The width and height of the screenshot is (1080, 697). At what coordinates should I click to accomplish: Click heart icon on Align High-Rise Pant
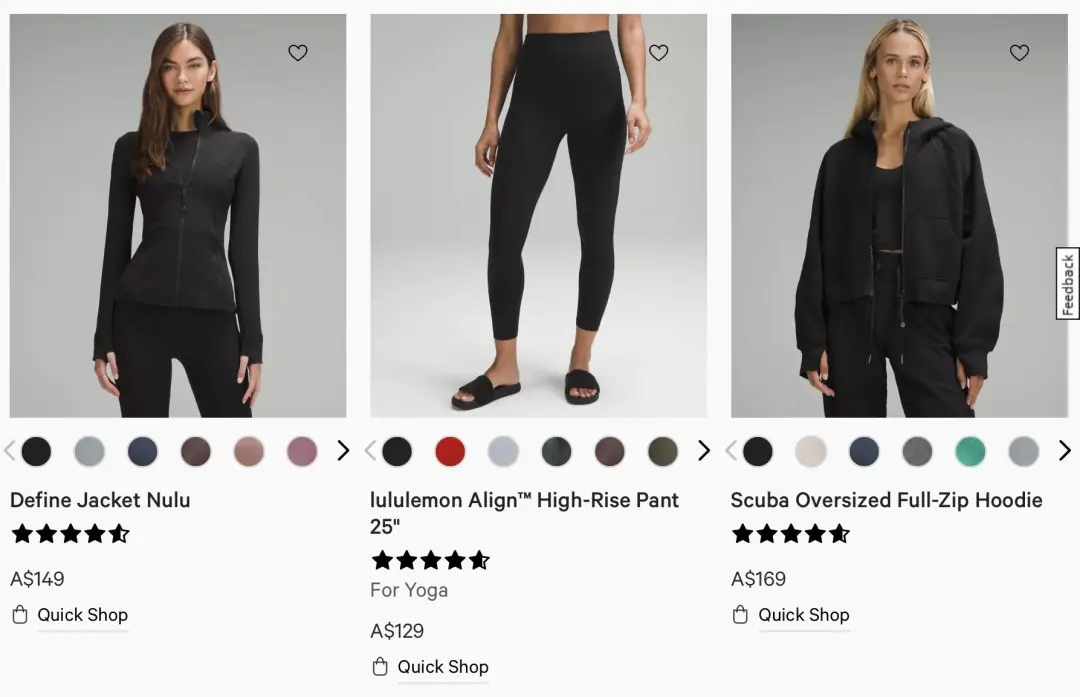pos(658,53)
